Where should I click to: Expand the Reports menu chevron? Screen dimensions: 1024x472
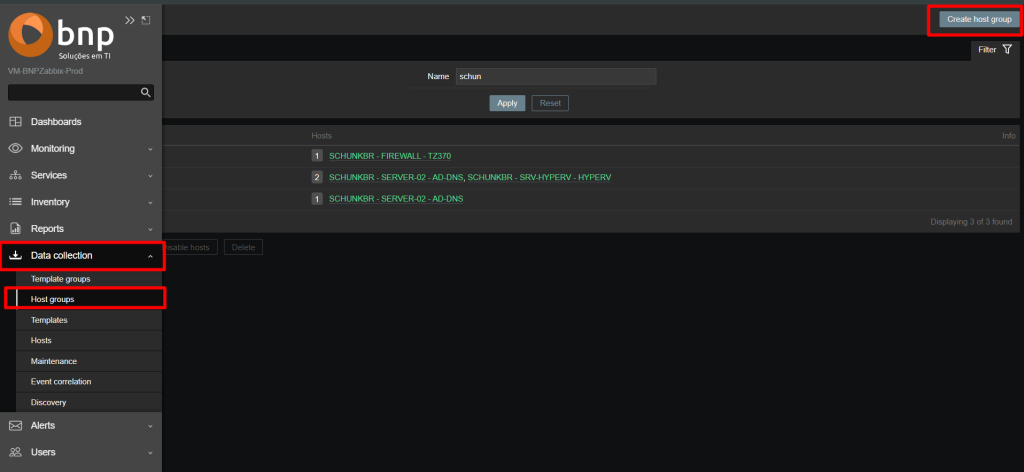click(150, 229)
